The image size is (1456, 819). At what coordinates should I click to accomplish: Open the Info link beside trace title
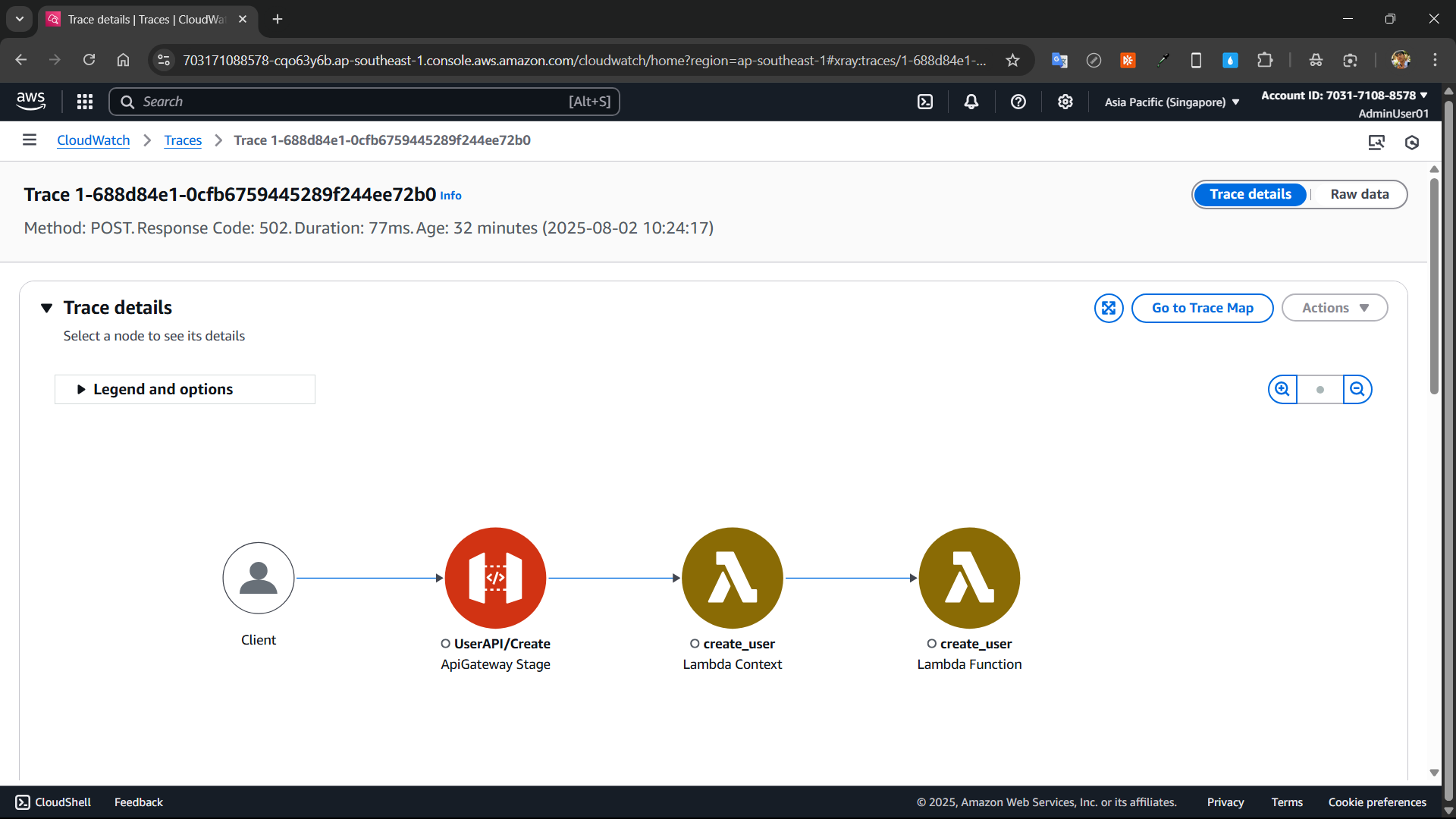[x=450, y=196]
